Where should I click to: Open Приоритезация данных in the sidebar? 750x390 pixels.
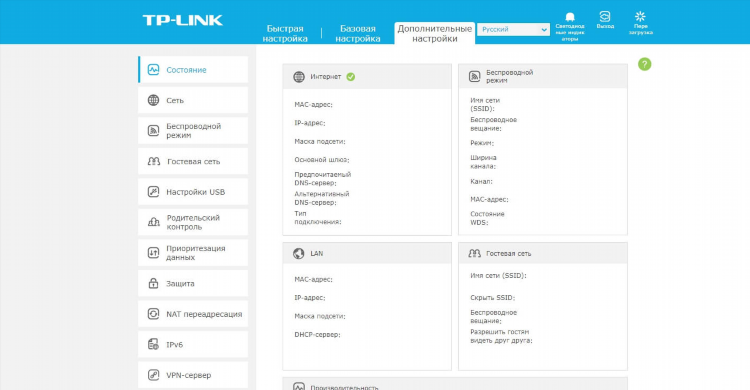[193, 253]
